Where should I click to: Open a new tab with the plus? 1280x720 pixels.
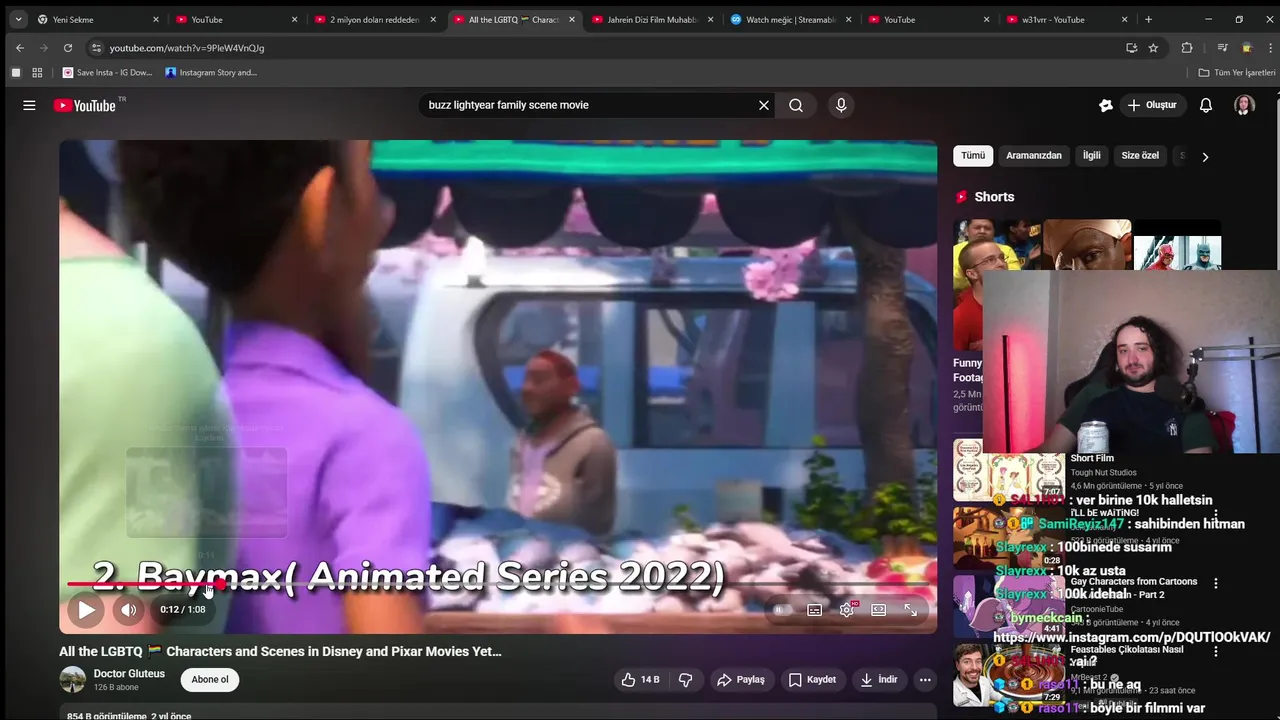tap(1148, 19)
